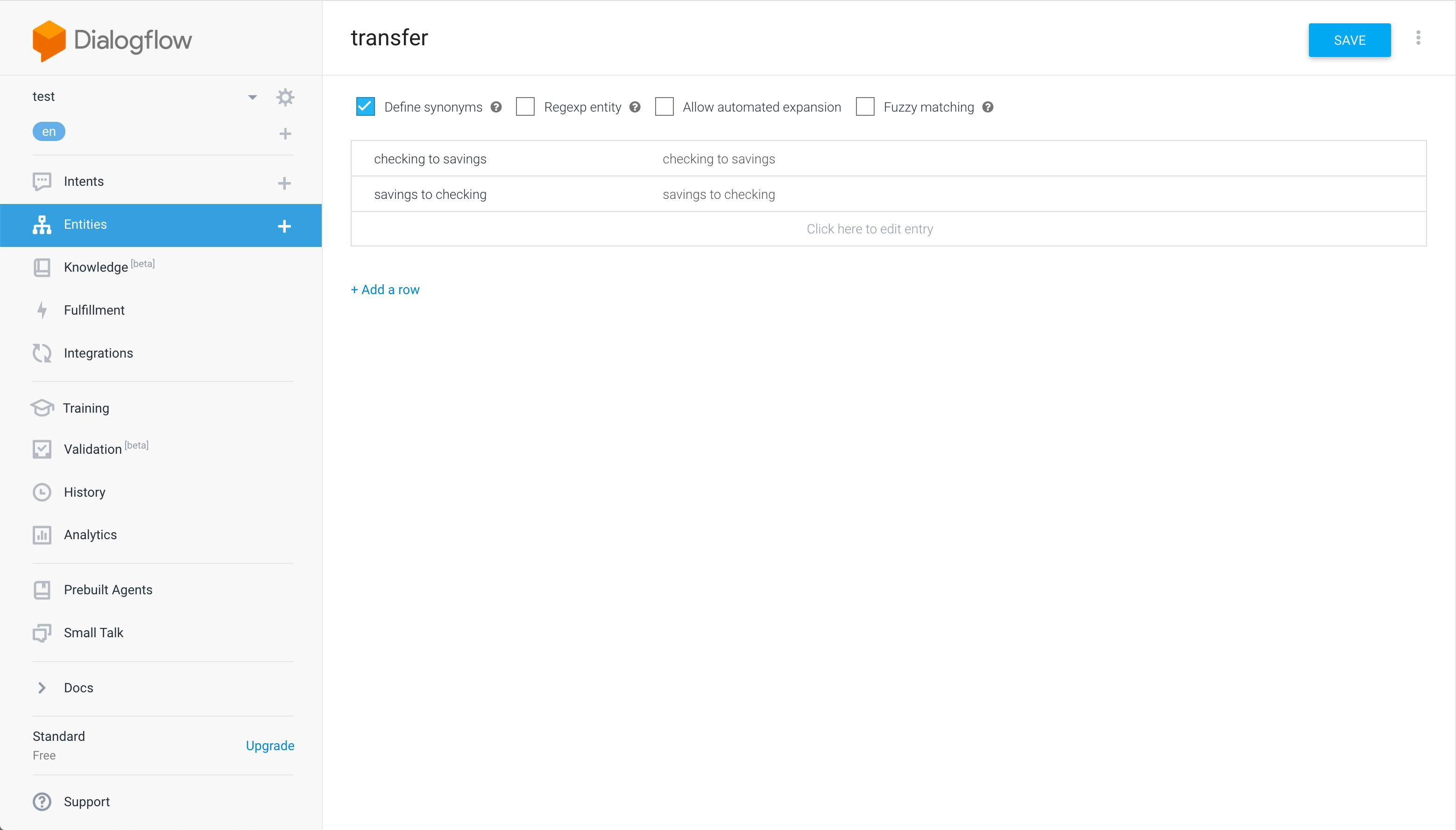
Task: Click the plus icon to create new entity
Action: pos(284,226)
